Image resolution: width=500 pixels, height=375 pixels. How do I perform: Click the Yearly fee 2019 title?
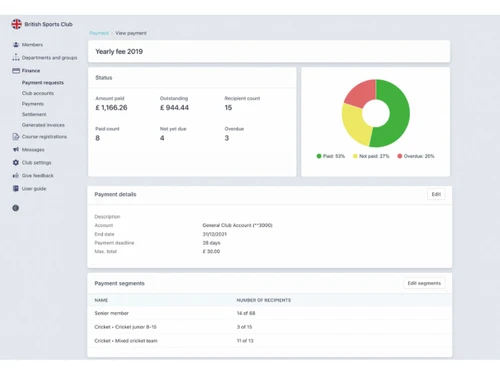(119, 51)
